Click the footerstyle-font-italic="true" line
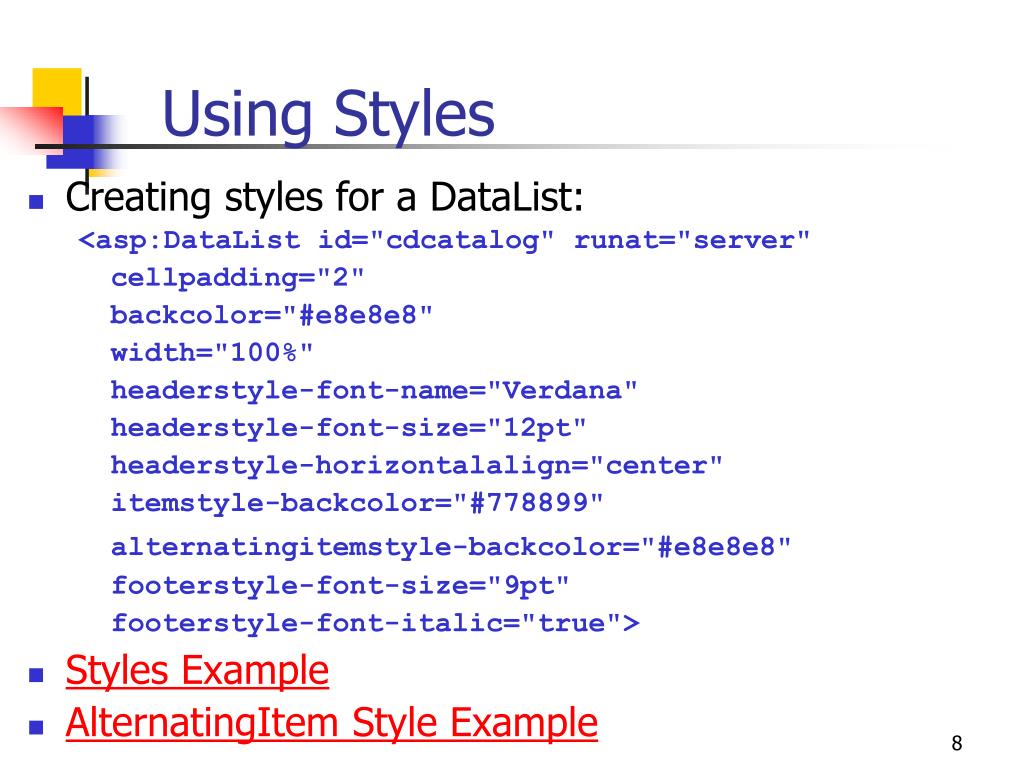The height and width of the screenshot is (768, 1024). pos(375,623)
